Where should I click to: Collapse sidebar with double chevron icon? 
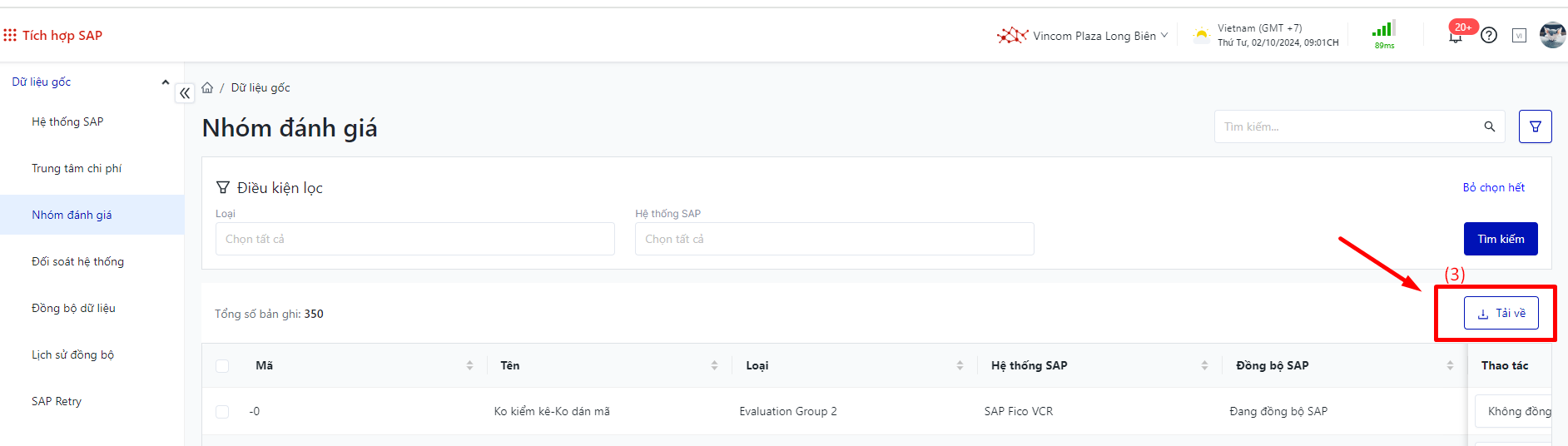tap(185, 93)
